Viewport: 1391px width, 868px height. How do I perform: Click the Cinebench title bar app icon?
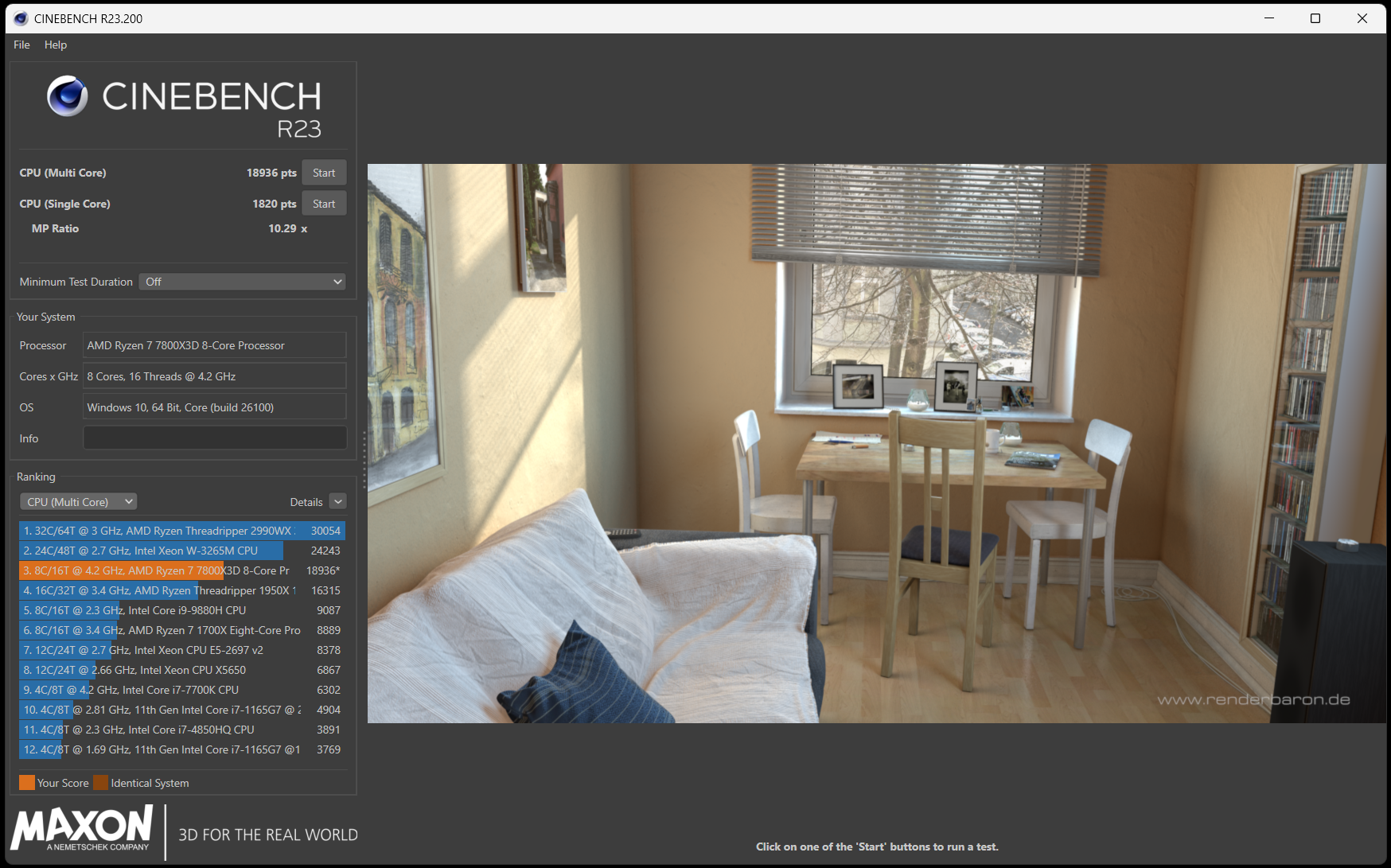tap(21, 18)
